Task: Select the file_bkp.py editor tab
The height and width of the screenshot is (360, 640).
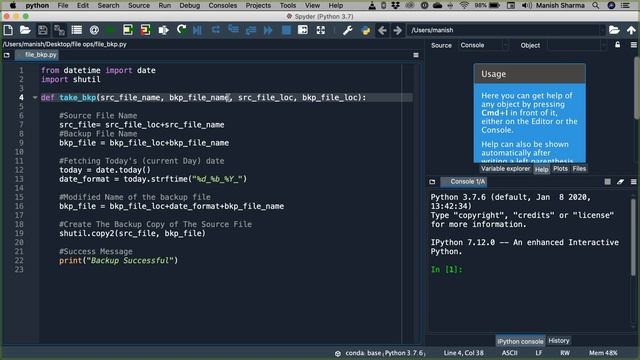Action: (37, 55)
